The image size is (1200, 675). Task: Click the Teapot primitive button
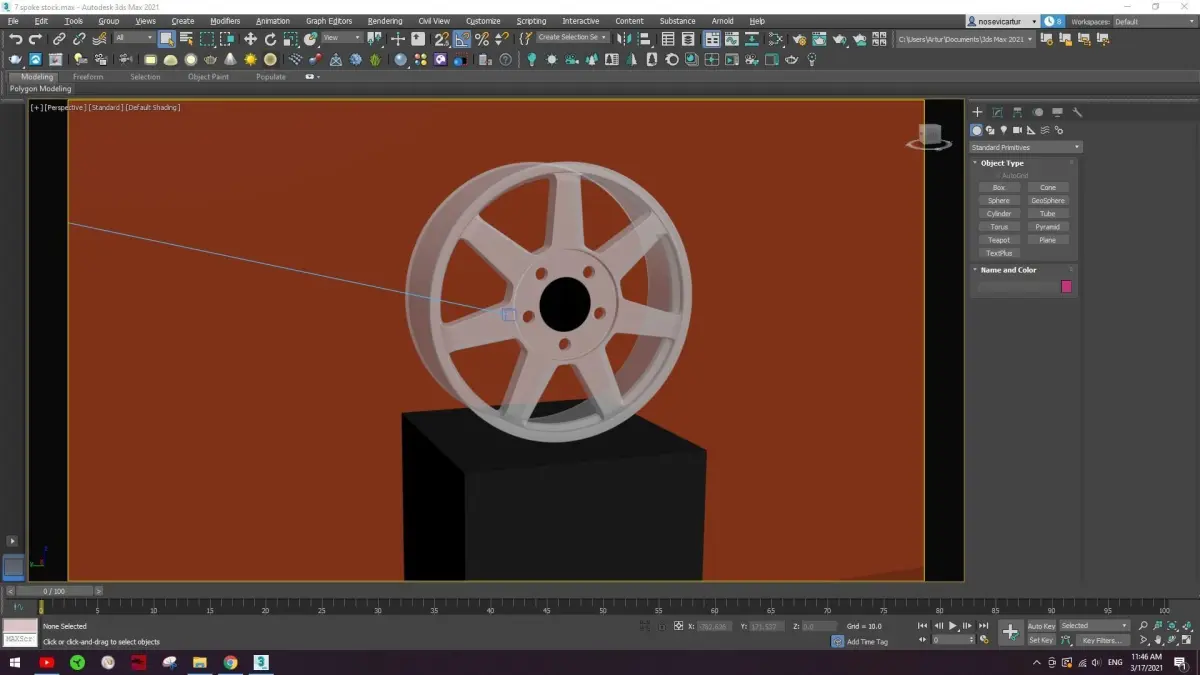[998, 240]
